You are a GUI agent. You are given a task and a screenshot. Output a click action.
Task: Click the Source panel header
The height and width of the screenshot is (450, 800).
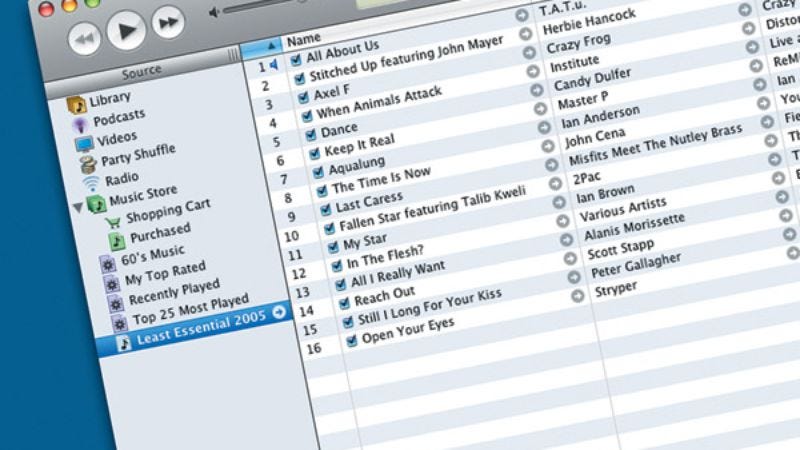141,72
